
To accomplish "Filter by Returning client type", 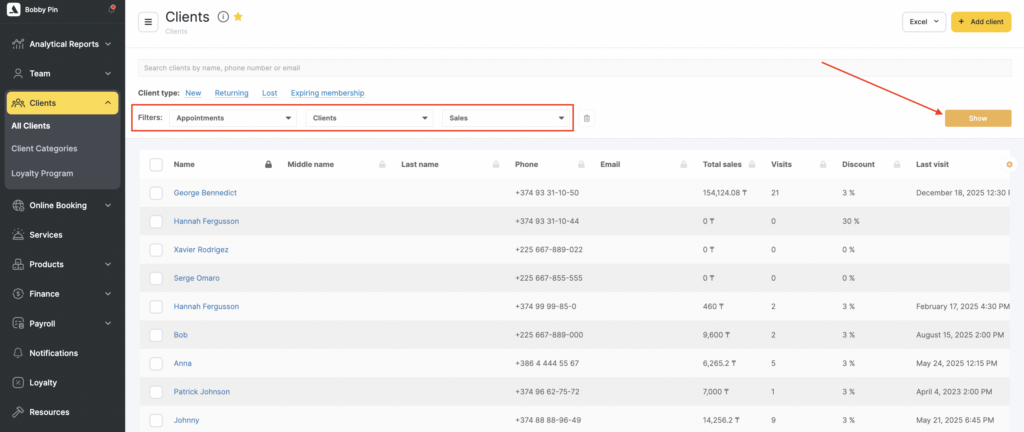I will [231, 93].
